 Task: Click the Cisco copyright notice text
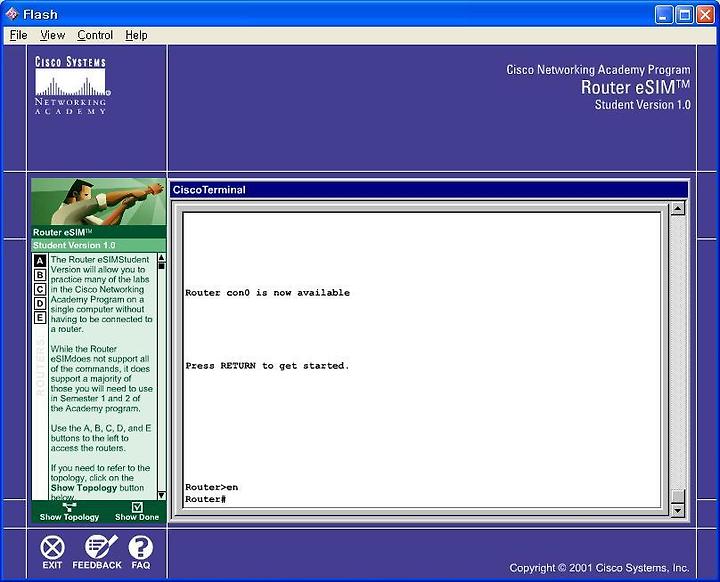pos(599,568)
